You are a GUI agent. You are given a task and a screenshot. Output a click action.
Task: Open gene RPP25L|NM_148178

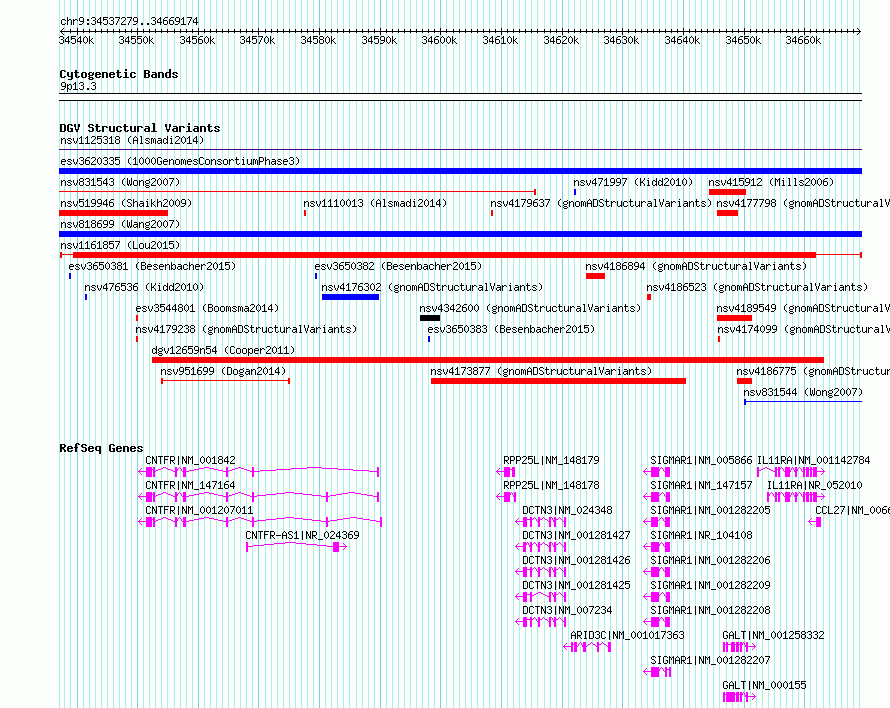[x=551, y=485]
